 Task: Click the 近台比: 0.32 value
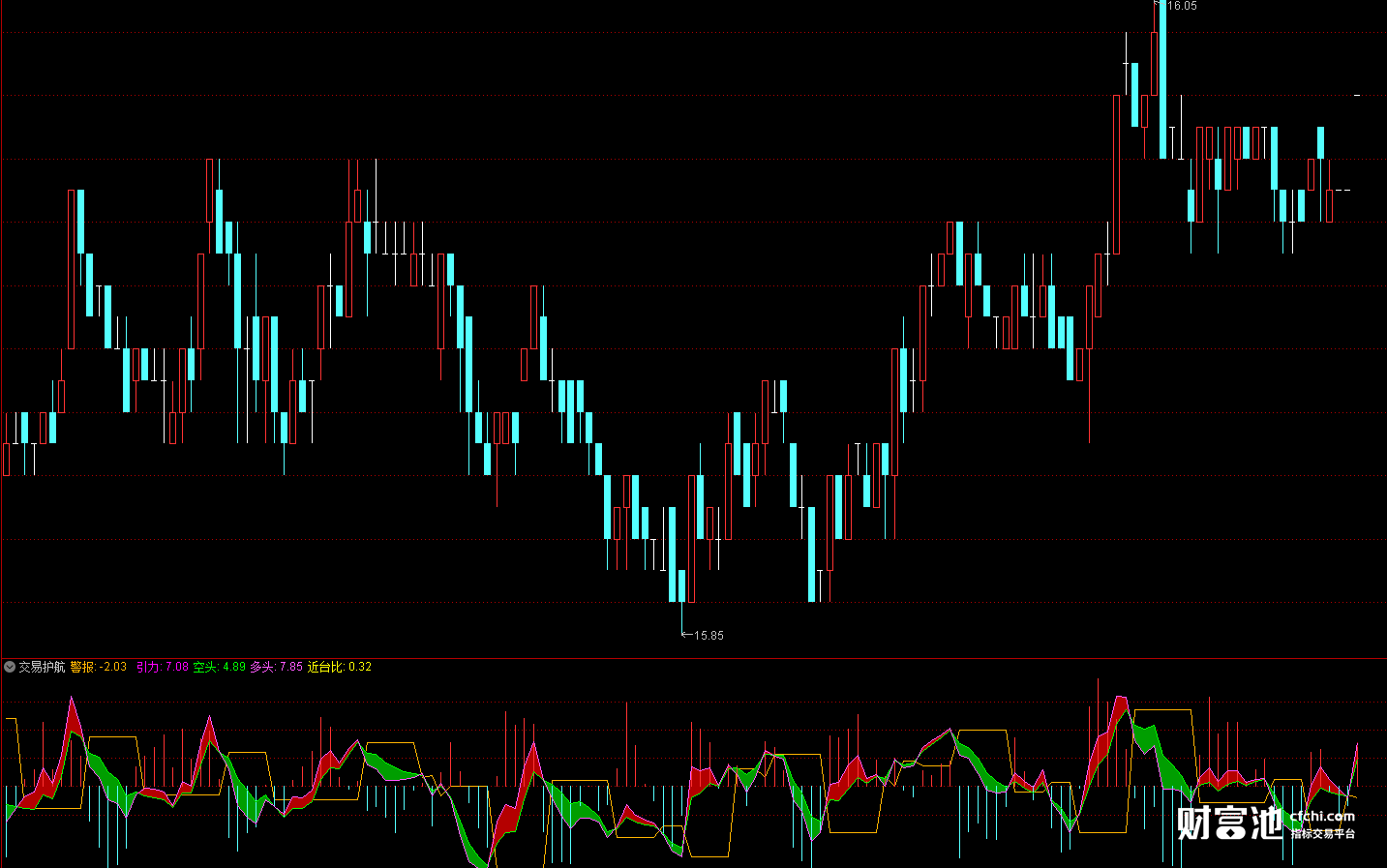point(340,667)
